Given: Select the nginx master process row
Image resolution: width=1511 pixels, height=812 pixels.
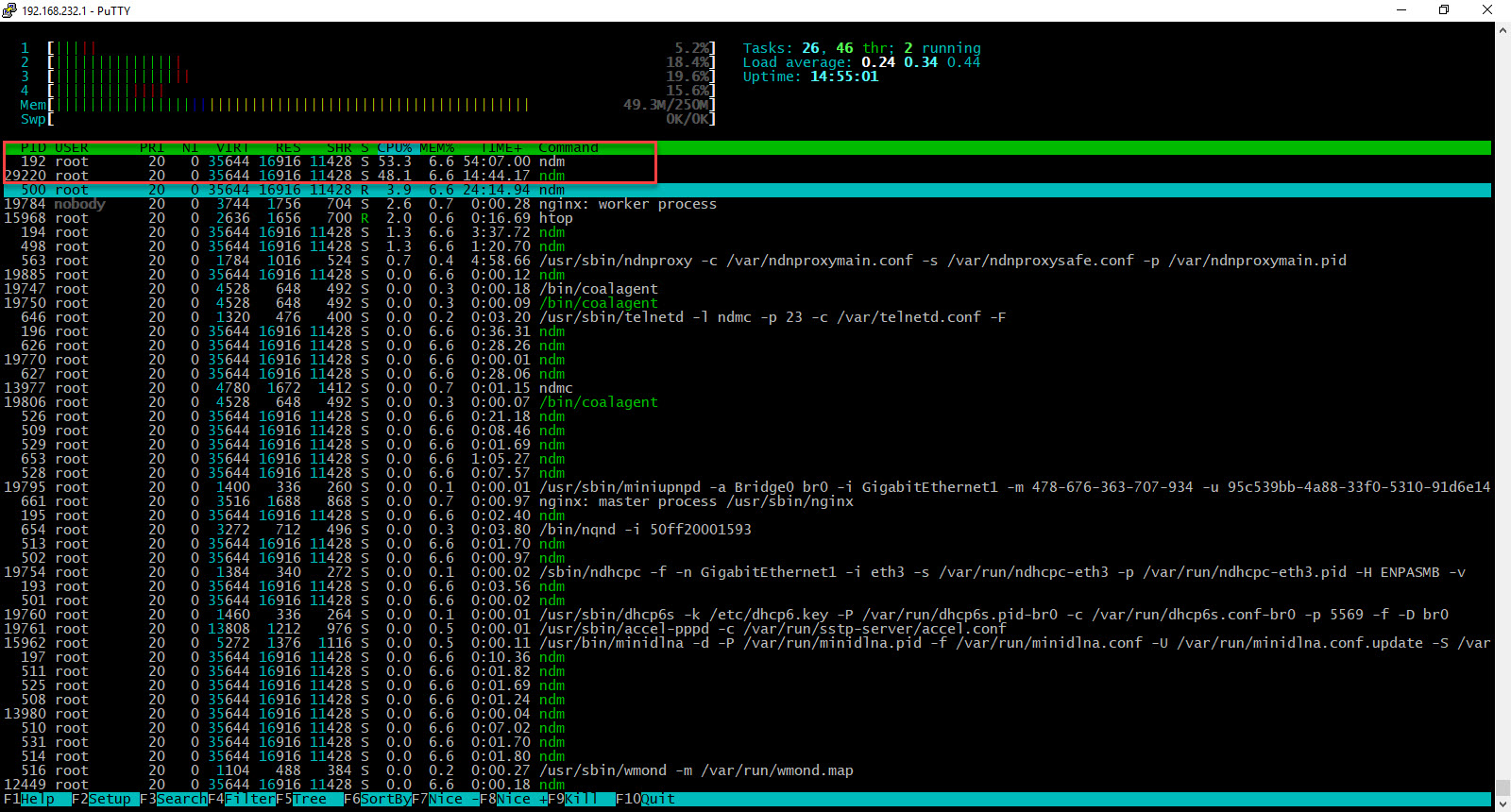Looking at the screenshot, I should coord(747,501).
